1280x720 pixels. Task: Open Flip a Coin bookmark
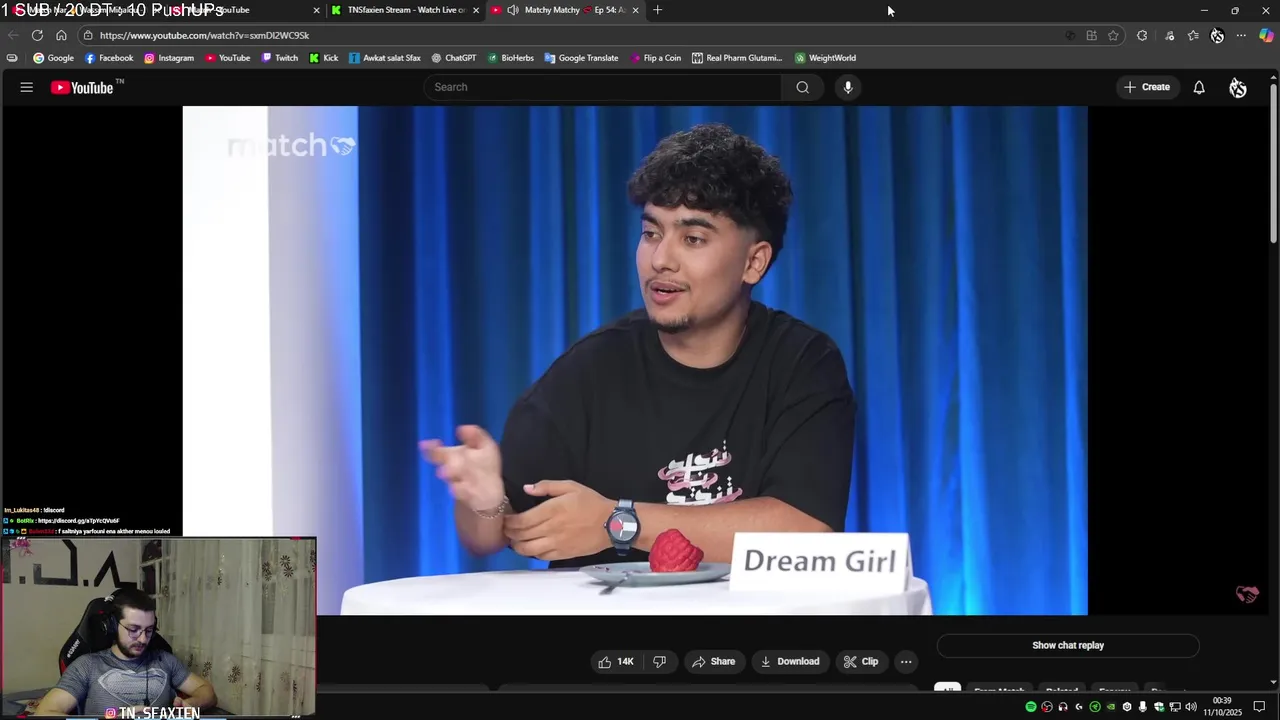[x=656, y=58]
